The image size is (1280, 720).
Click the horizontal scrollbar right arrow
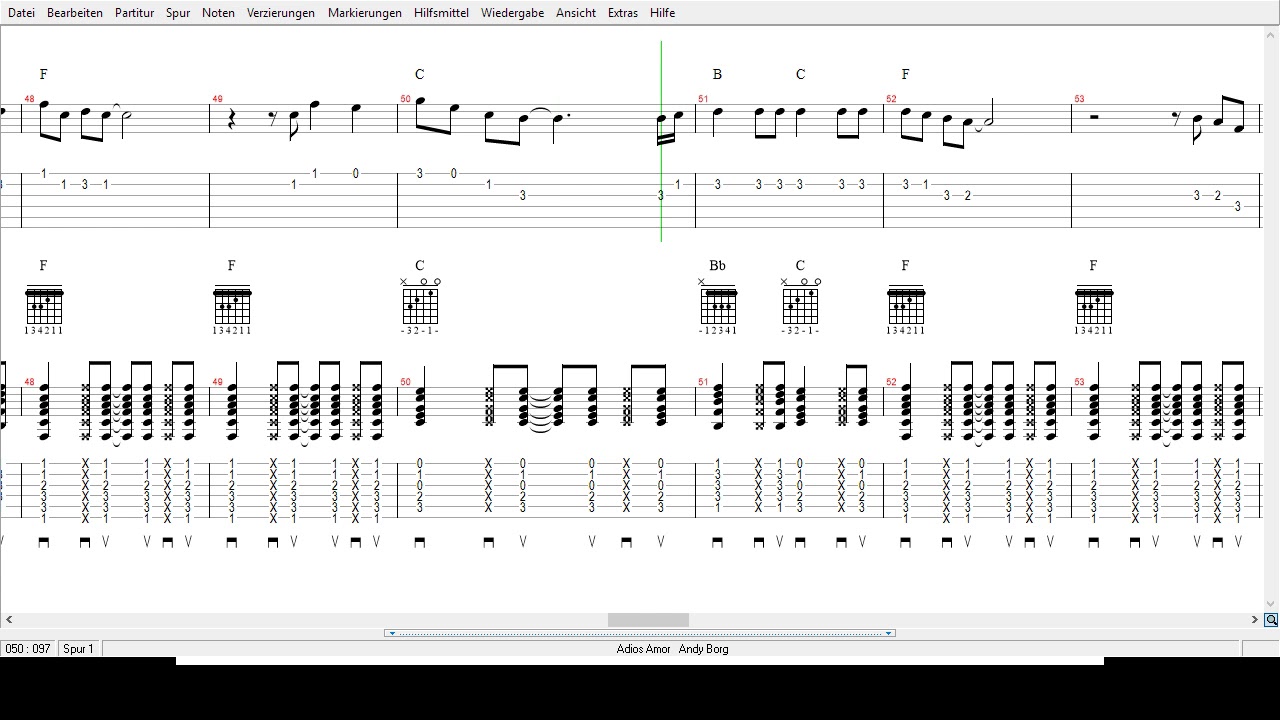tap(1255, 620)
